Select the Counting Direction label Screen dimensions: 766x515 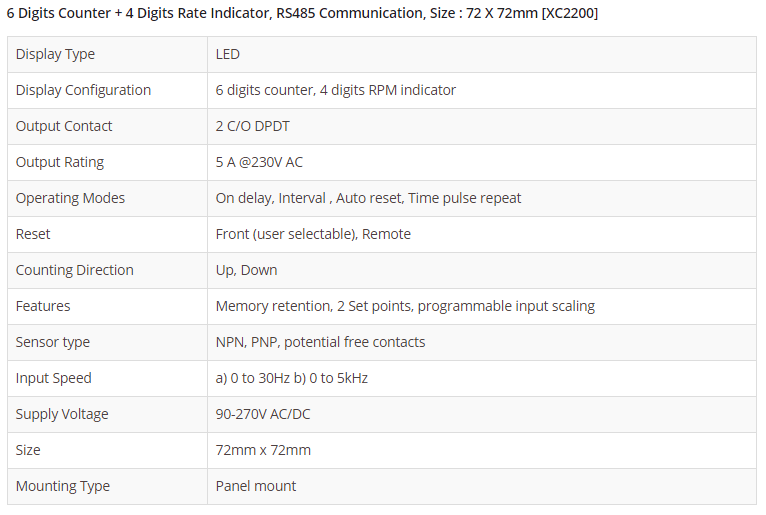[74, 270]
